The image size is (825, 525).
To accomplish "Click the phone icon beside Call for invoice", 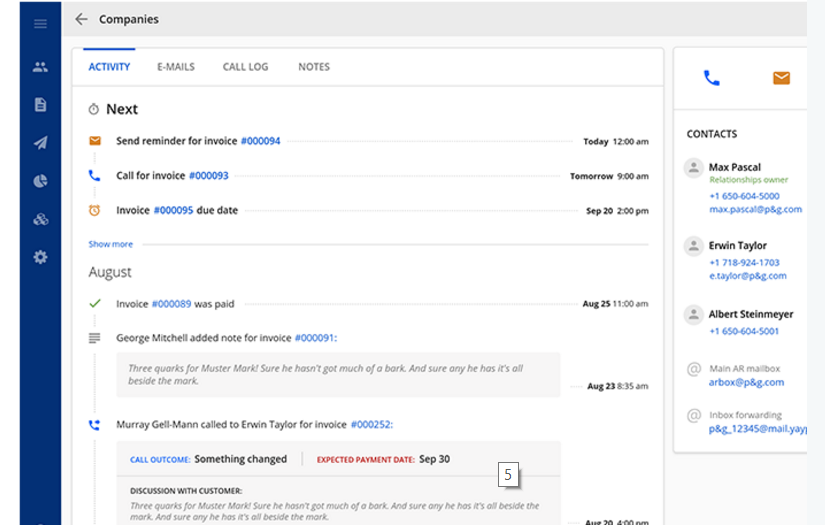I will (x=94, y=176).
